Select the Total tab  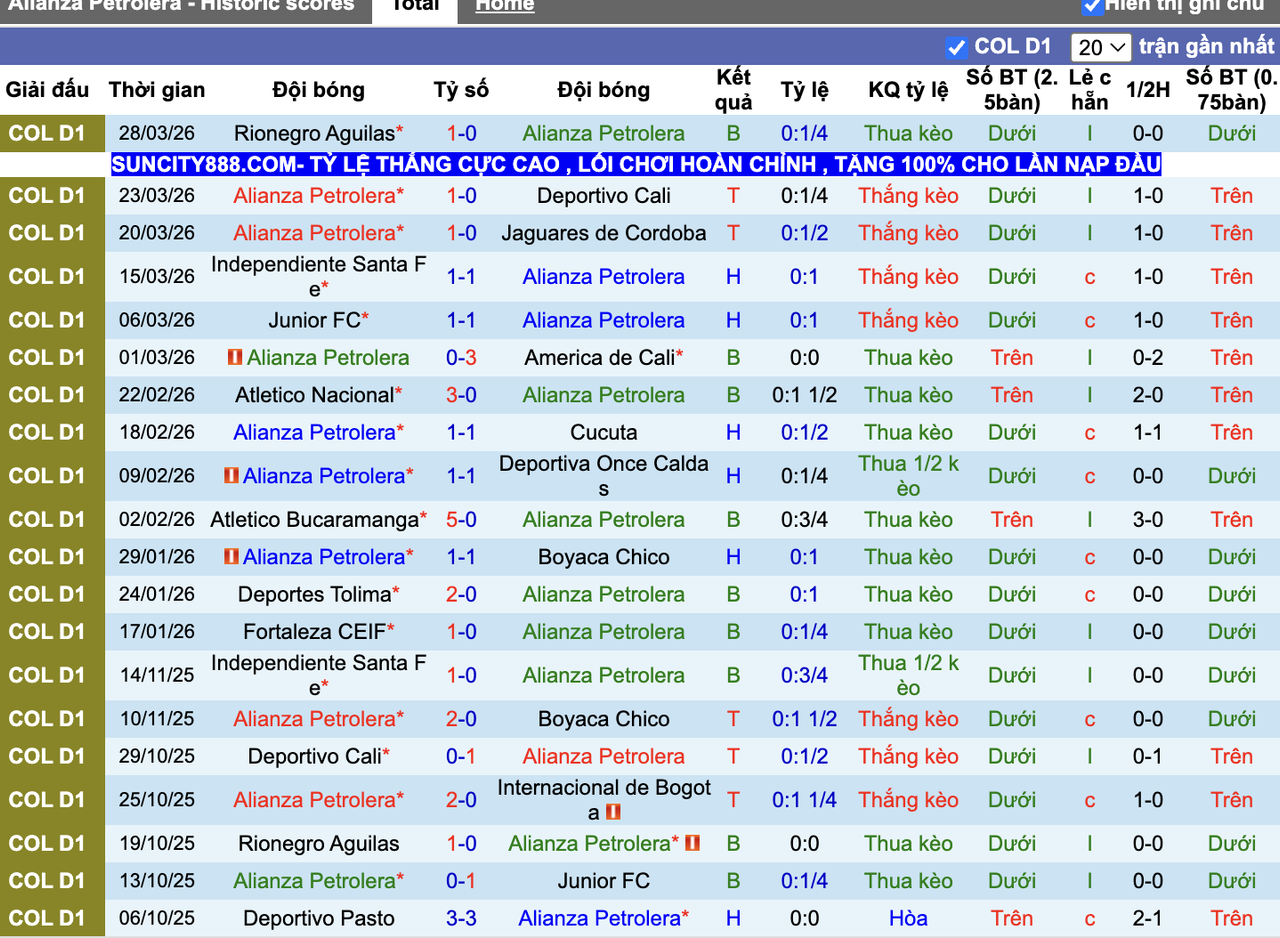[x=415, y=5]
